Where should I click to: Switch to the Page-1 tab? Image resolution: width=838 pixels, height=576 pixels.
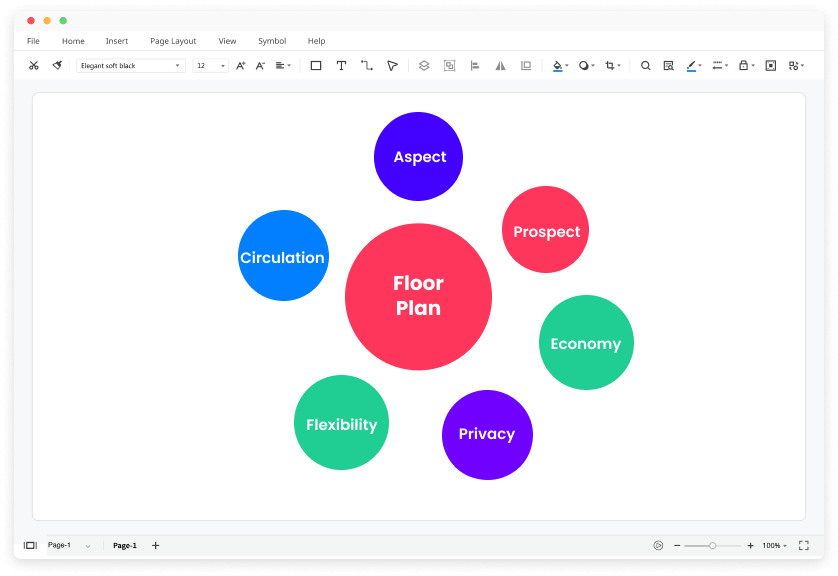[x=125, y=546]
